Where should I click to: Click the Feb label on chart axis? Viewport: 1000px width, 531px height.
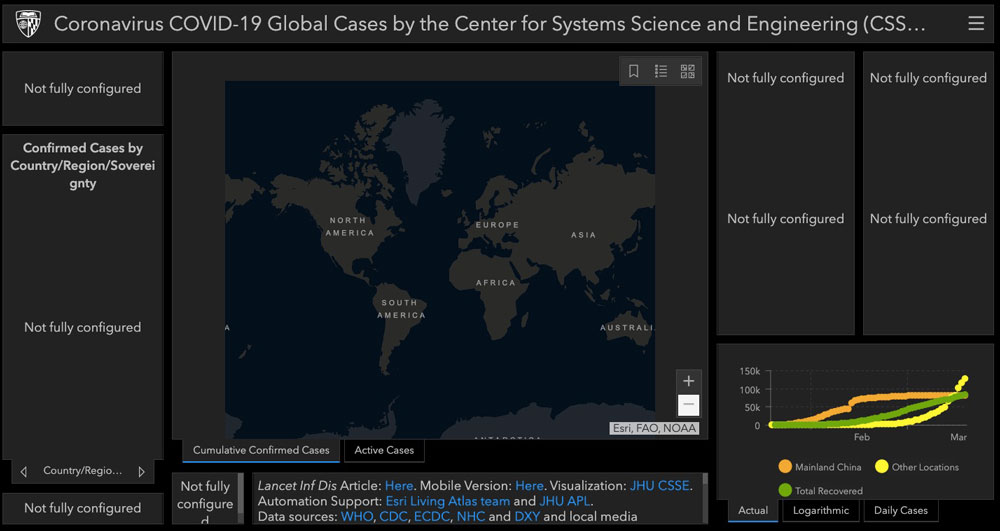(x=862, y=437)
